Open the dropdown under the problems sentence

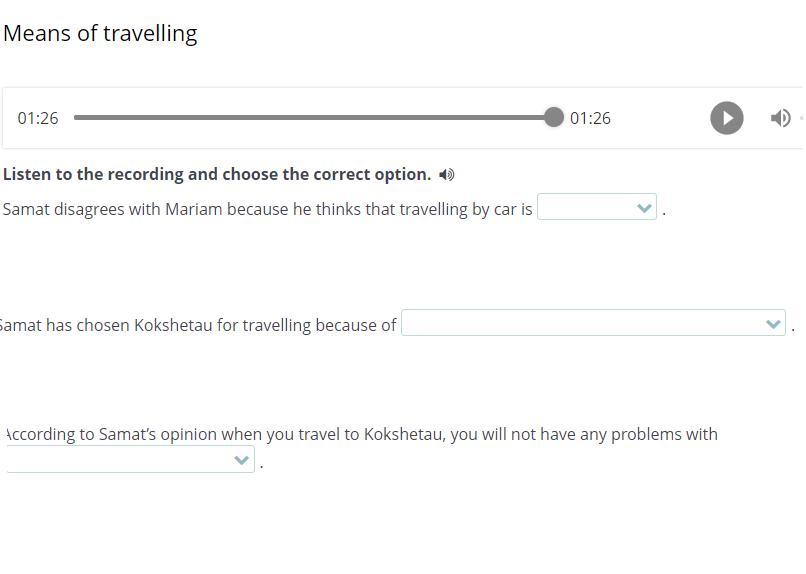(130, 460)
